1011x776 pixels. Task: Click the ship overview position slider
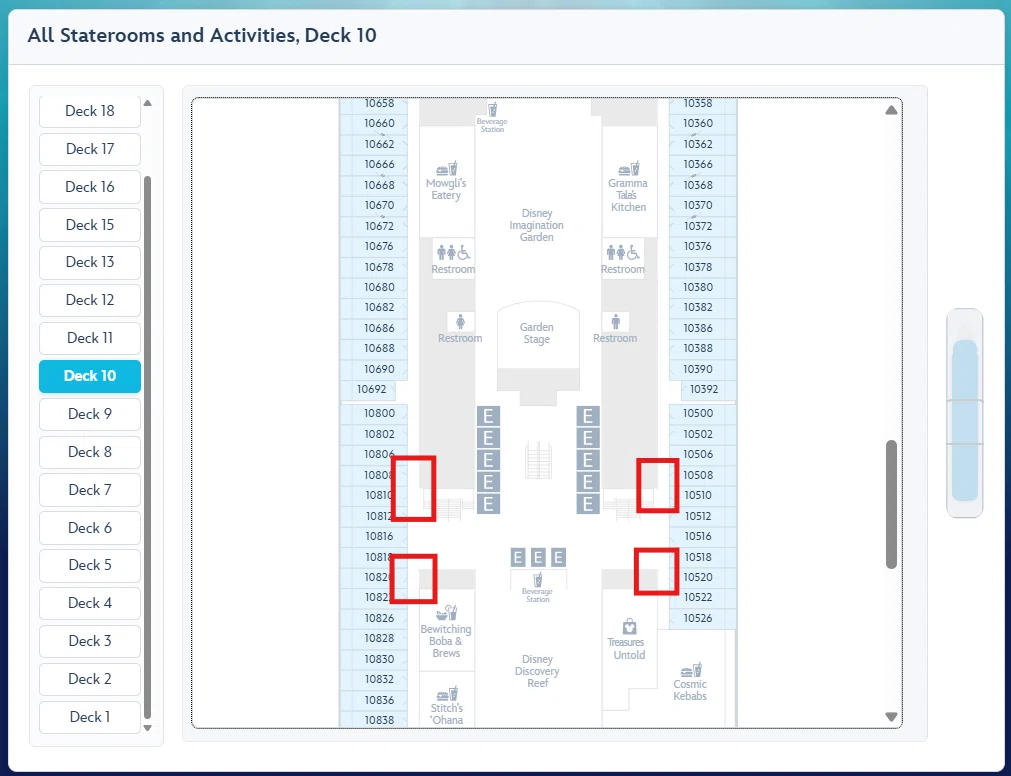click(x=965, y=420)
